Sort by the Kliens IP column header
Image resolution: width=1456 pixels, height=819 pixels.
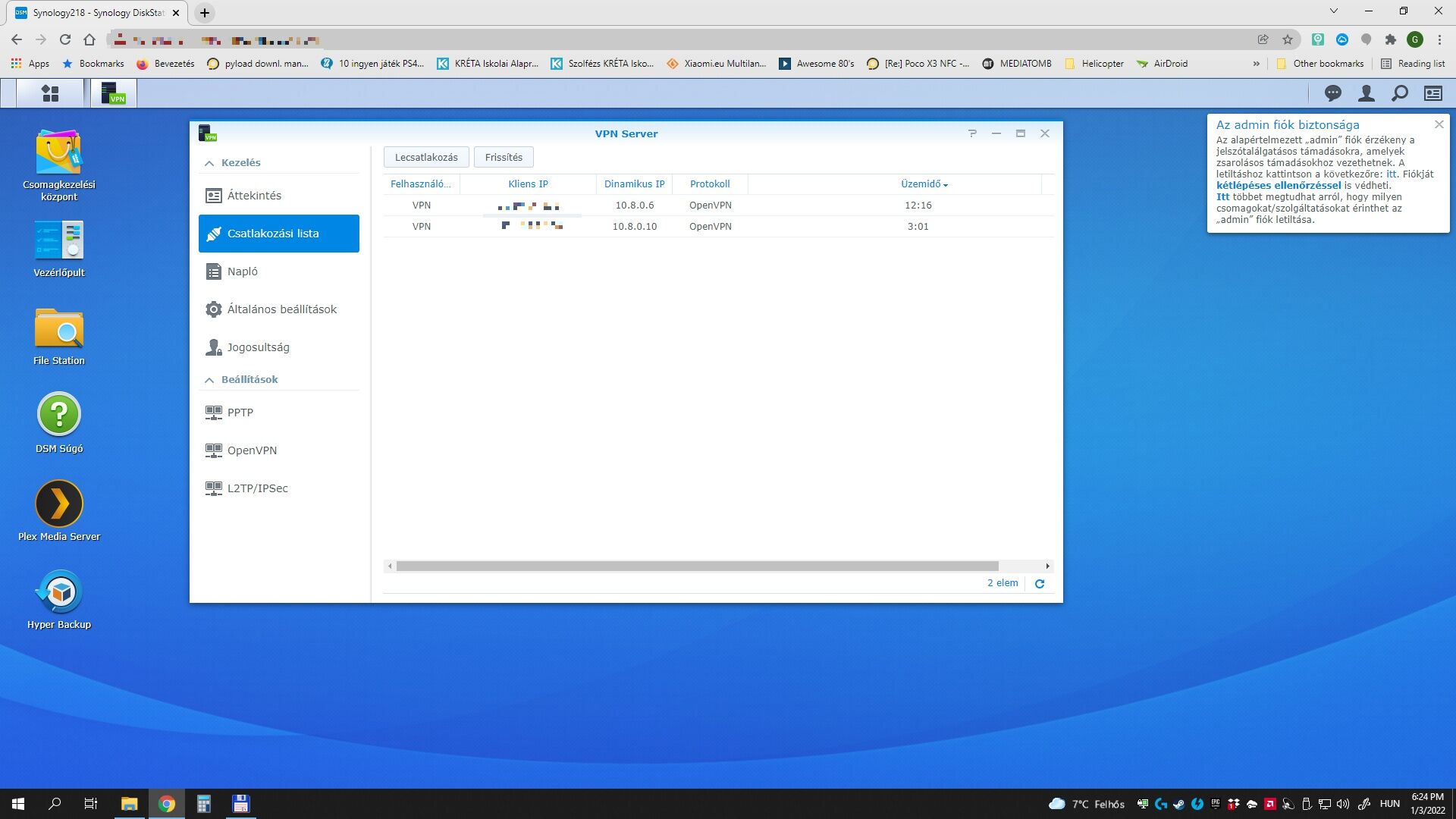coord(528,184)
